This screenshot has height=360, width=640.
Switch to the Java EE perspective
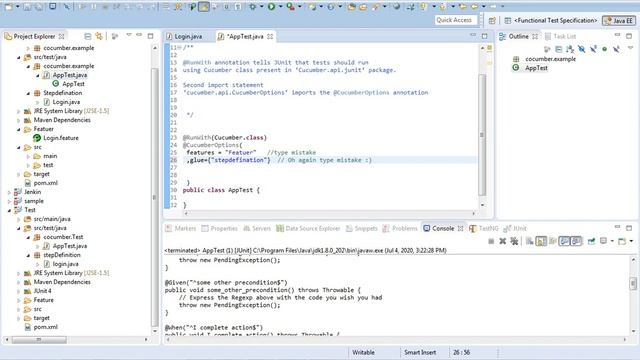click(x=619, y=20)
